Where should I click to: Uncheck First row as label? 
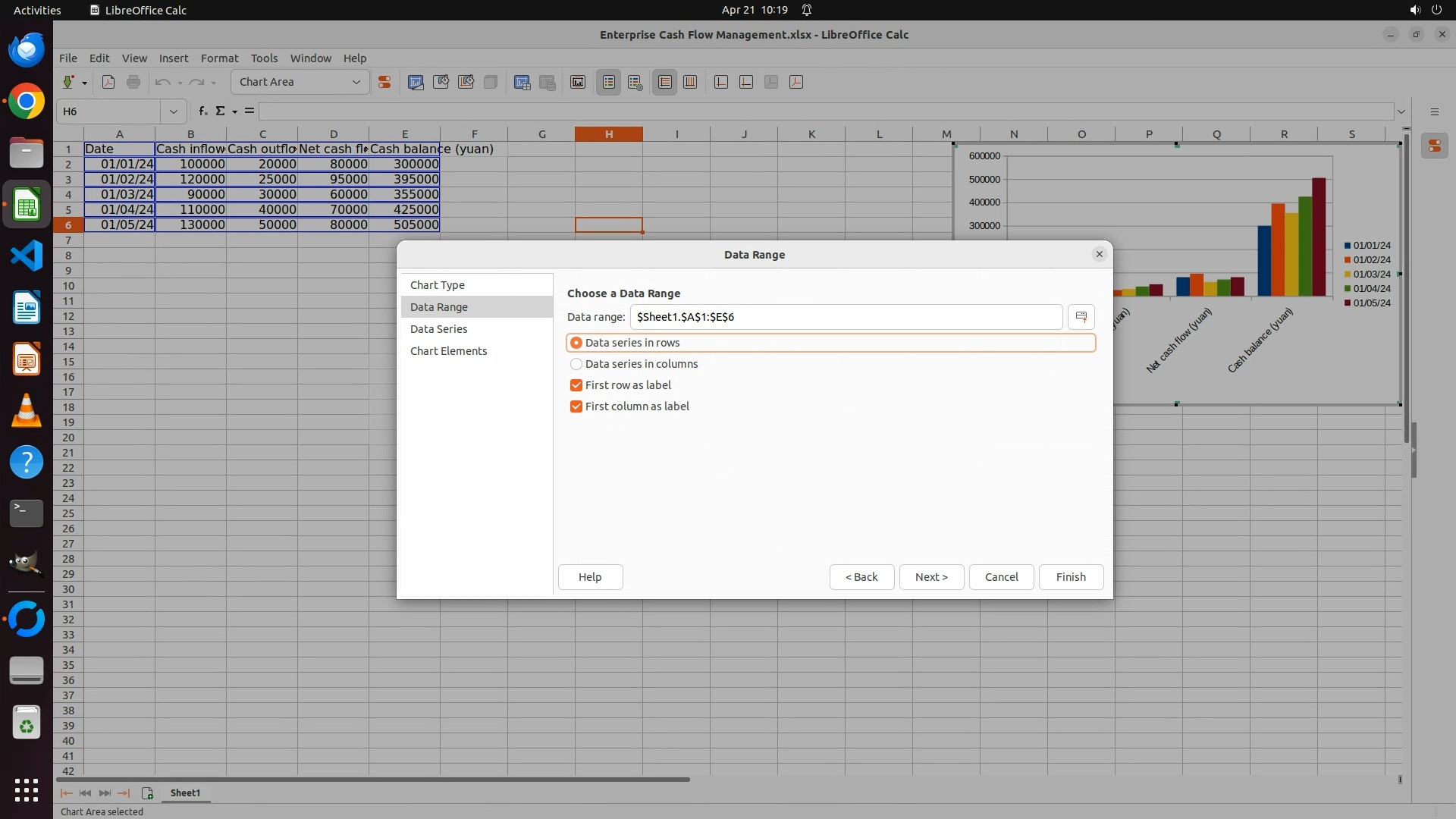pos(576,385)
